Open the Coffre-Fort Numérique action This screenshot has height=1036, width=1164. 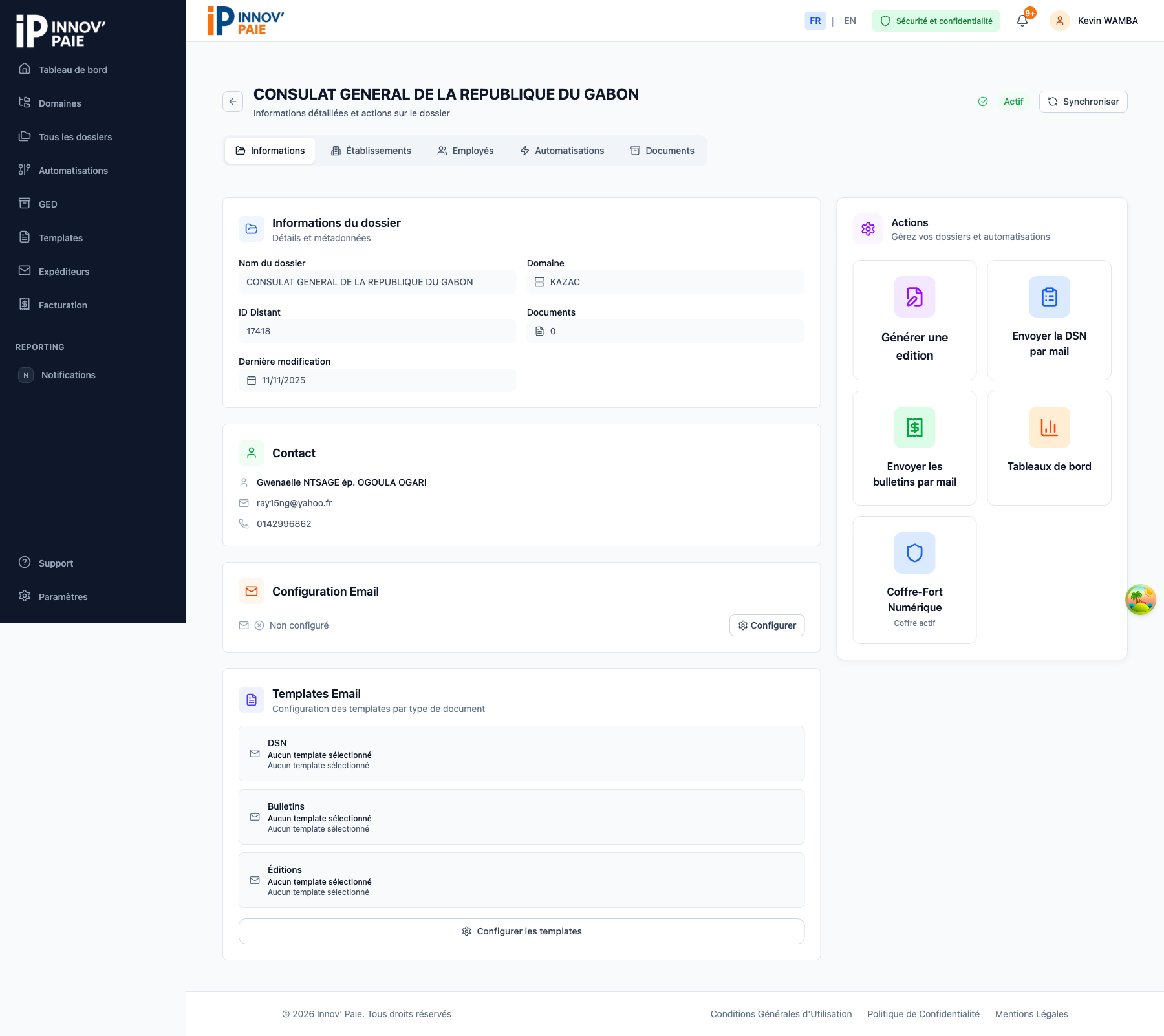coord(914,579)
